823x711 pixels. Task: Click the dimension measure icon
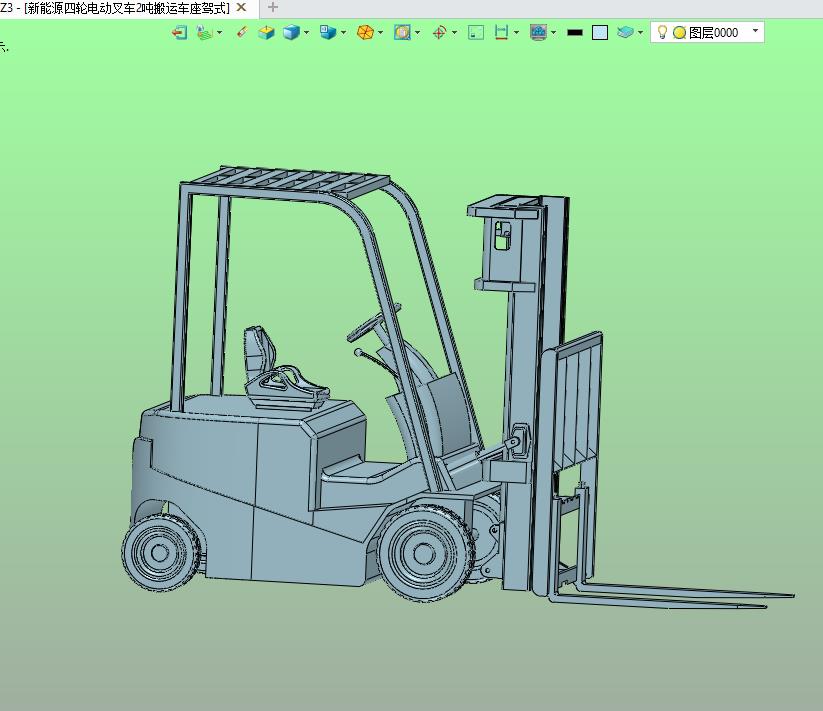[501, 33]
